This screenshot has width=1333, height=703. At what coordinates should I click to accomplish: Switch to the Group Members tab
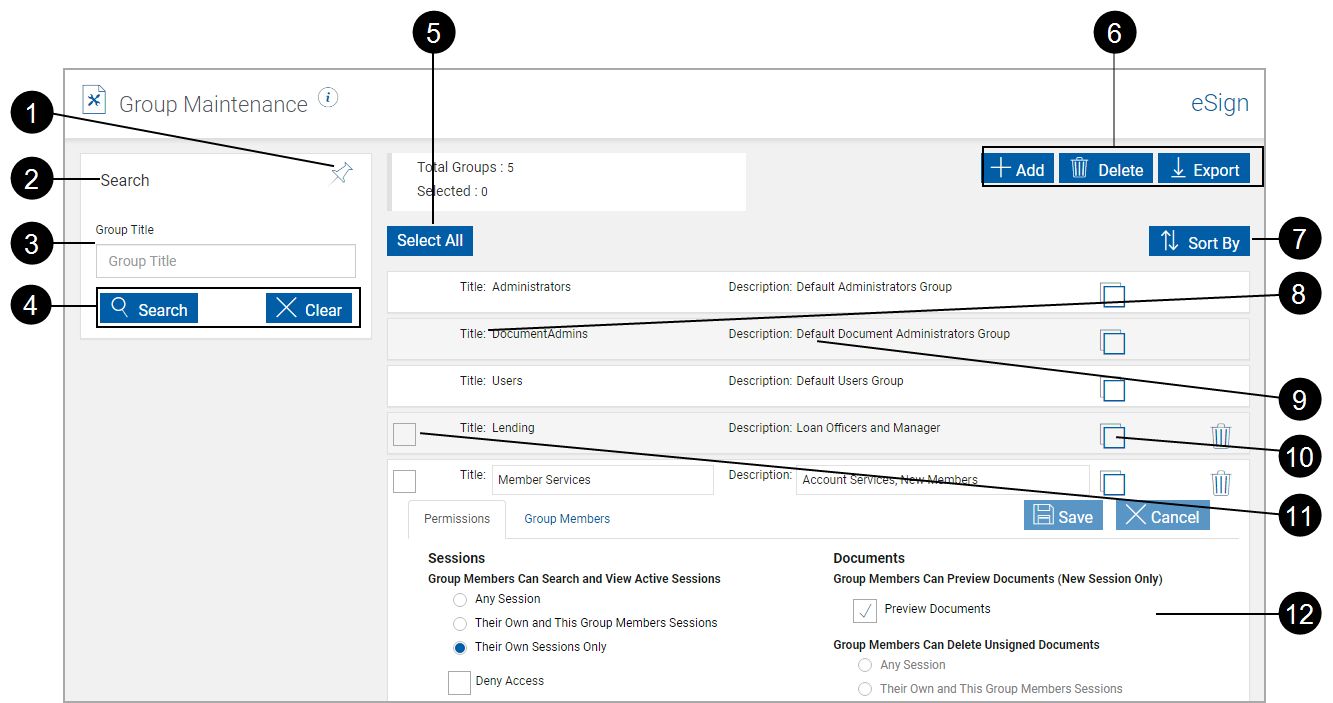tap(567, 519)
